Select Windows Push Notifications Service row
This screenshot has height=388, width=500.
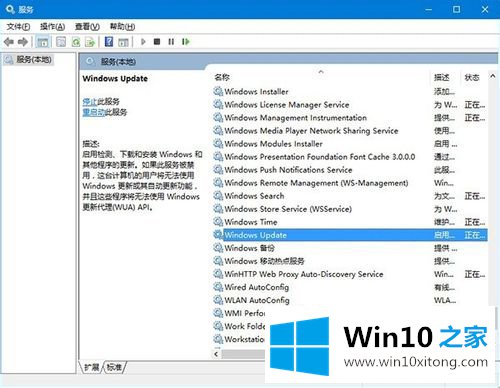[350, 170]
